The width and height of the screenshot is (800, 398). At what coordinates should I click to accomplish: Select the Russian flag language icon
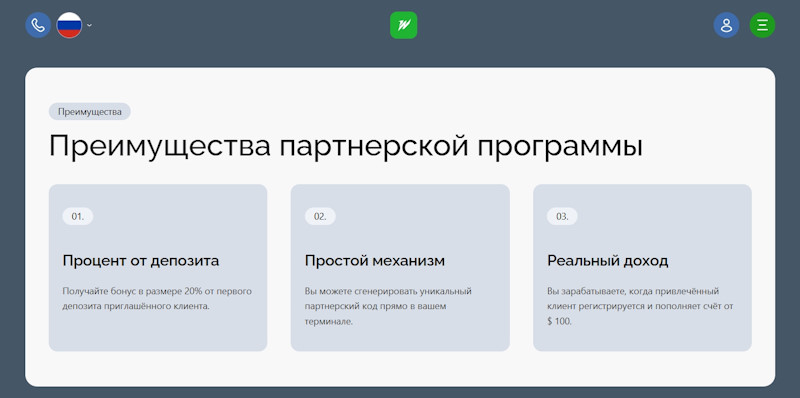click(69, 25)
